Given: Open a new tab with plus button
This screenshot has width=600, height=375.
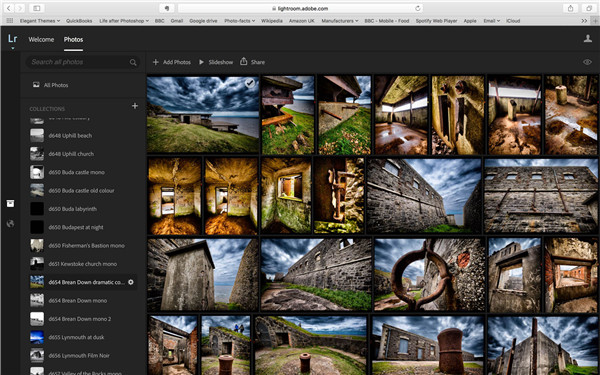Looking at the screenshot, I should tap(595, 21).
